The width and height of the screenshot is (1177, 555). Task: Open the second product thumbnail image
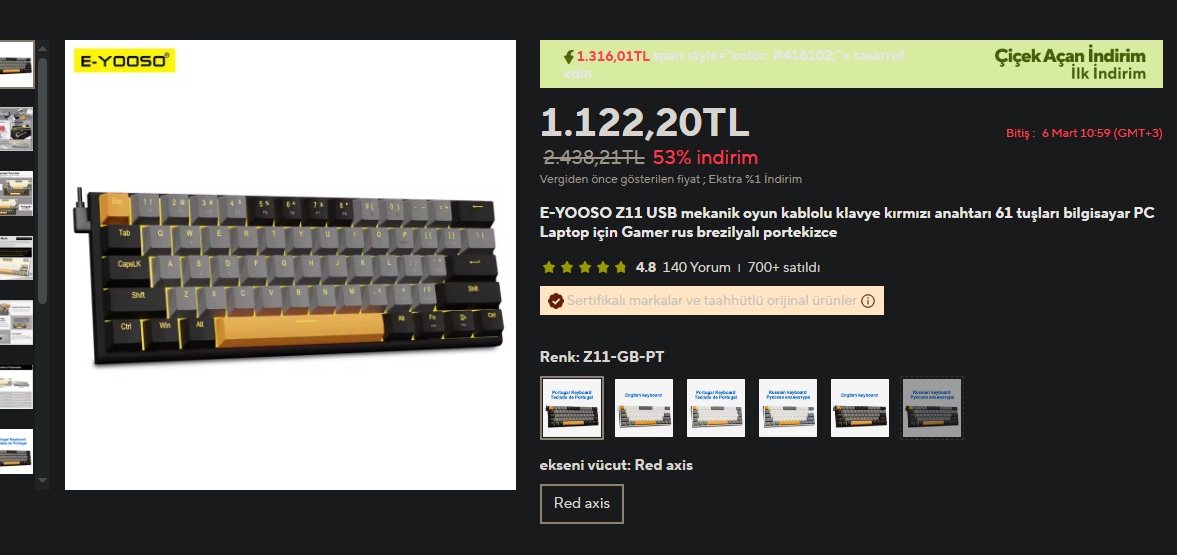pyautogui.click(x=17, y=129)
